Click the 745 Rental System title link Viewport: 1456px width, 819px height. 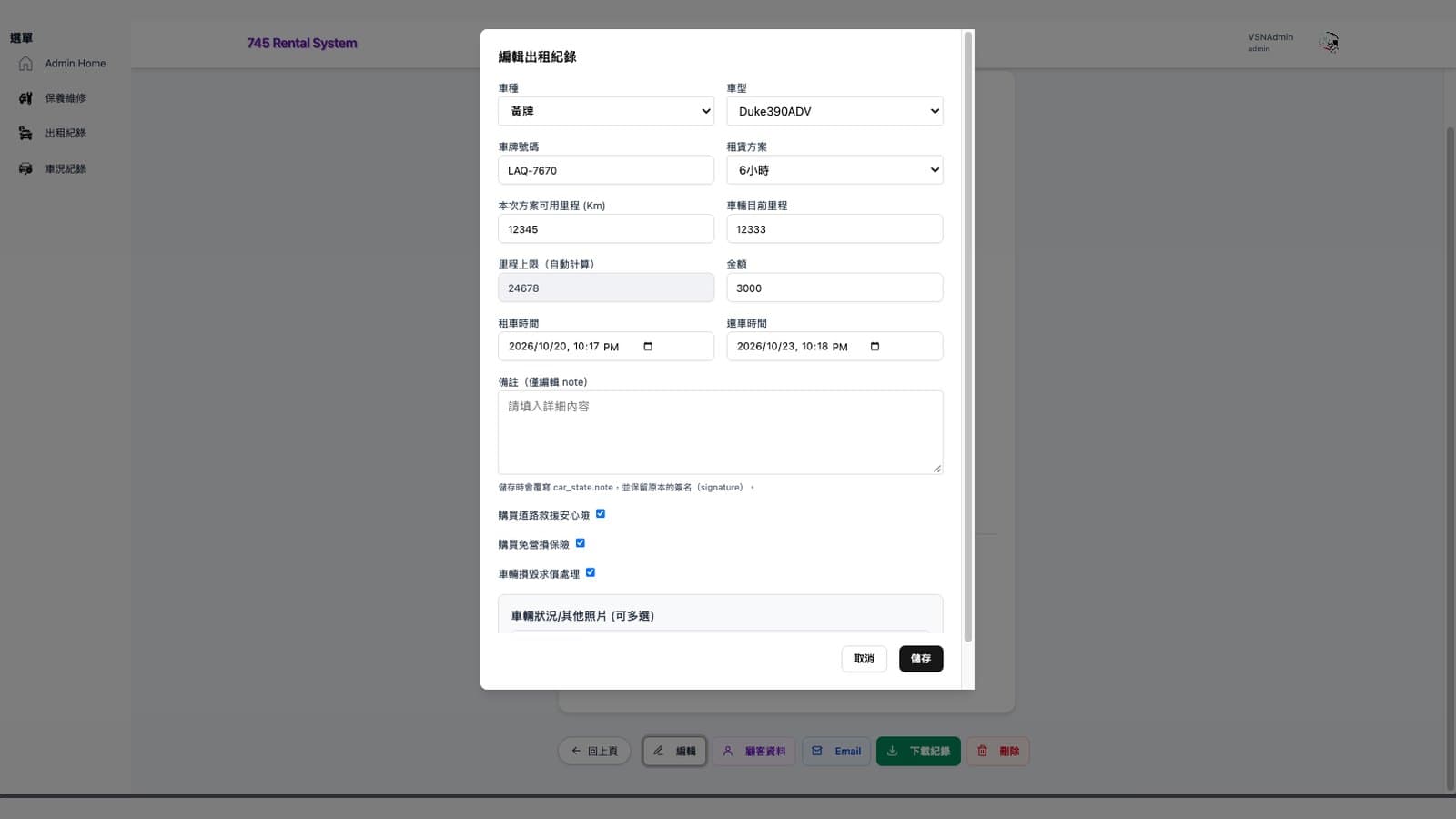click(x=302, y=43)
